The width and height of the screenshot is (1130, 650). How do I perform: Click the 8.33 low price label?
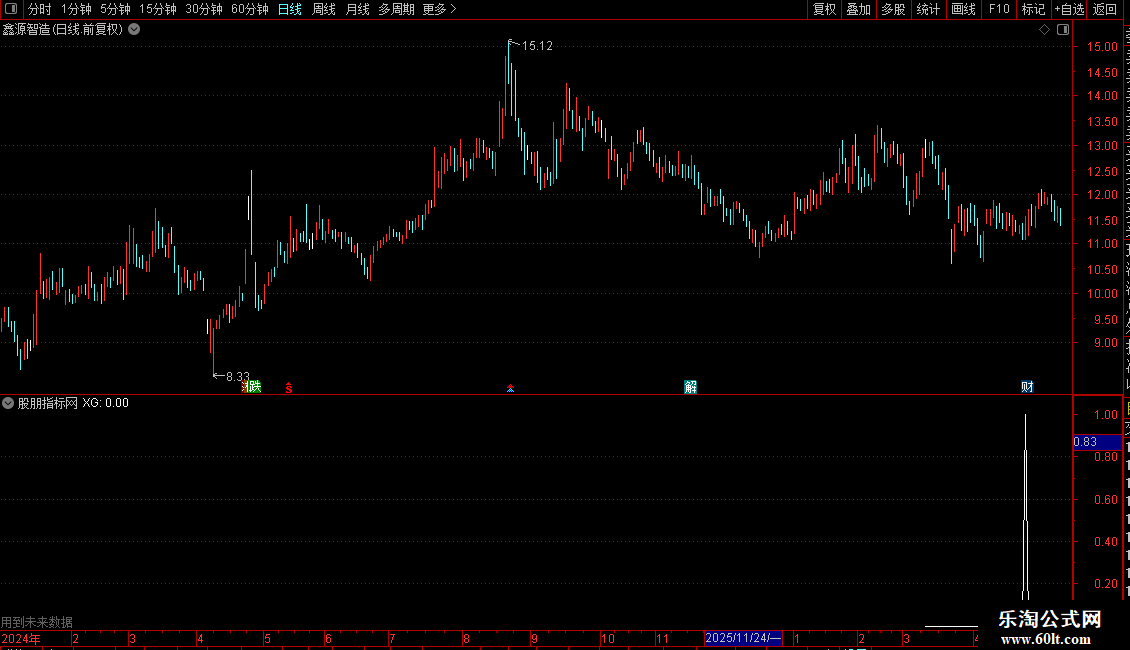tap(237, 377)
